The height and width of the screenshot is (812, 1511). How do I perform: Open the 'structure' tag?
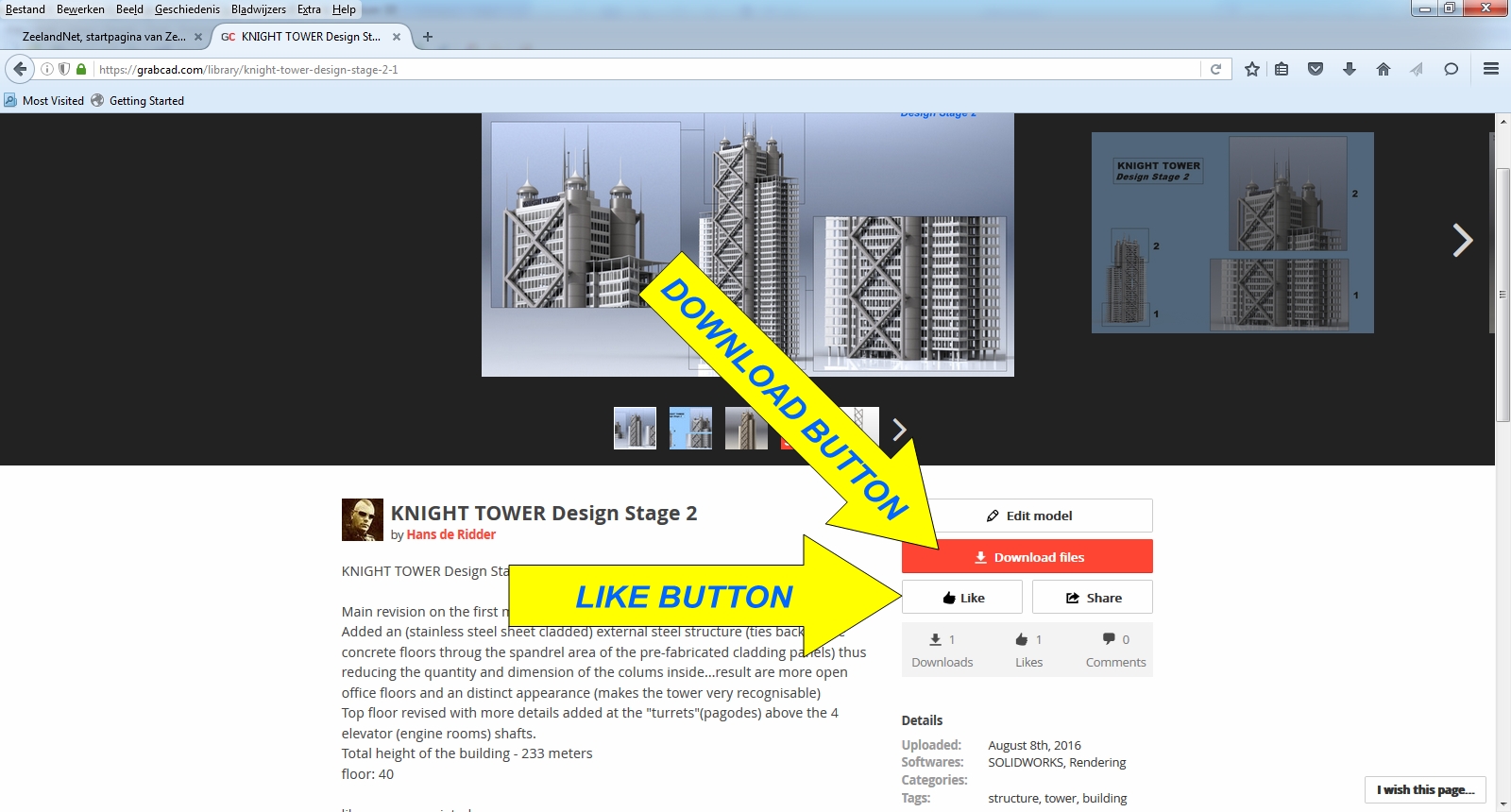click(1013, 799)
